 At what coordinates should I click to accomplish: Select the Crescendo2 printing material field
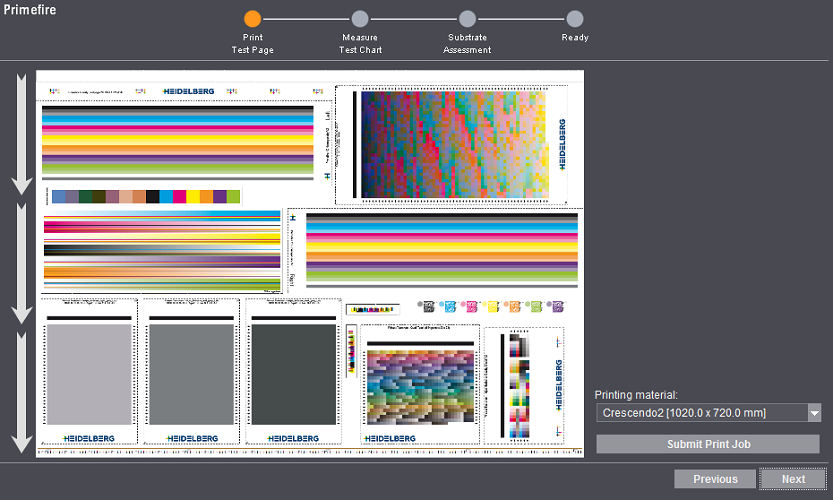pos(700,413)
